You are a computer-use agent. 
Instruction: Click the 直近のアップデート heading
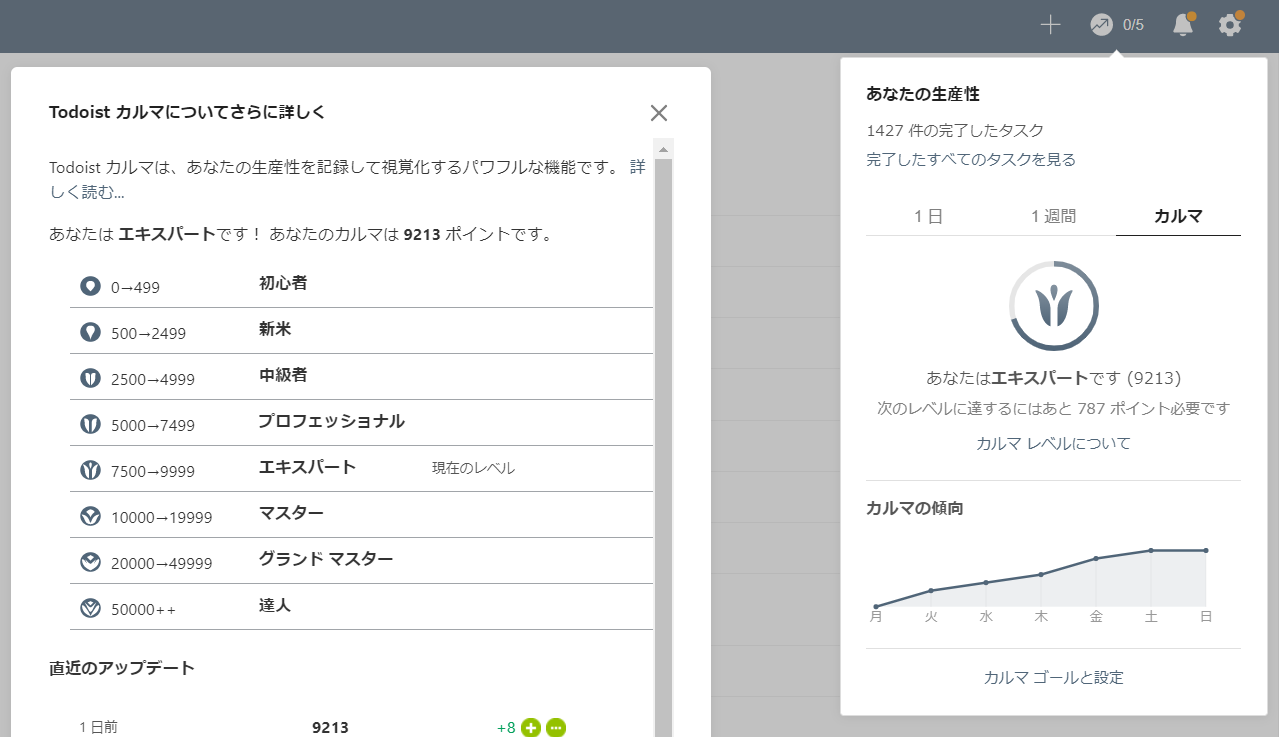pos(122,668)
